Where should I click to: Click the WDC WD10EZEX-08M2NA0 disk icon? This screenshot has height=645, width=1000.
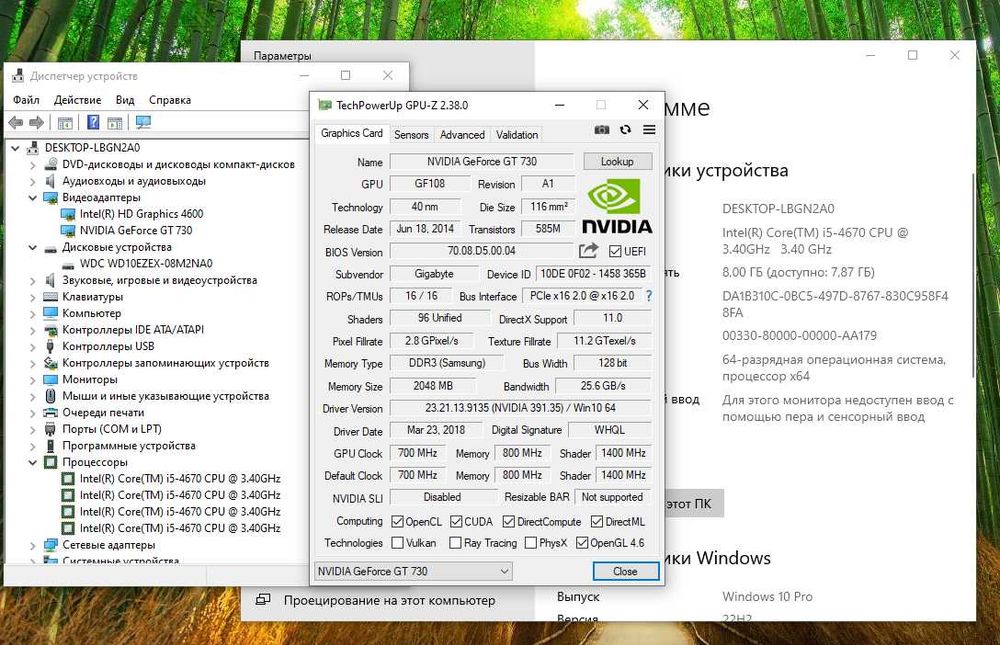[x=68, y=264]
